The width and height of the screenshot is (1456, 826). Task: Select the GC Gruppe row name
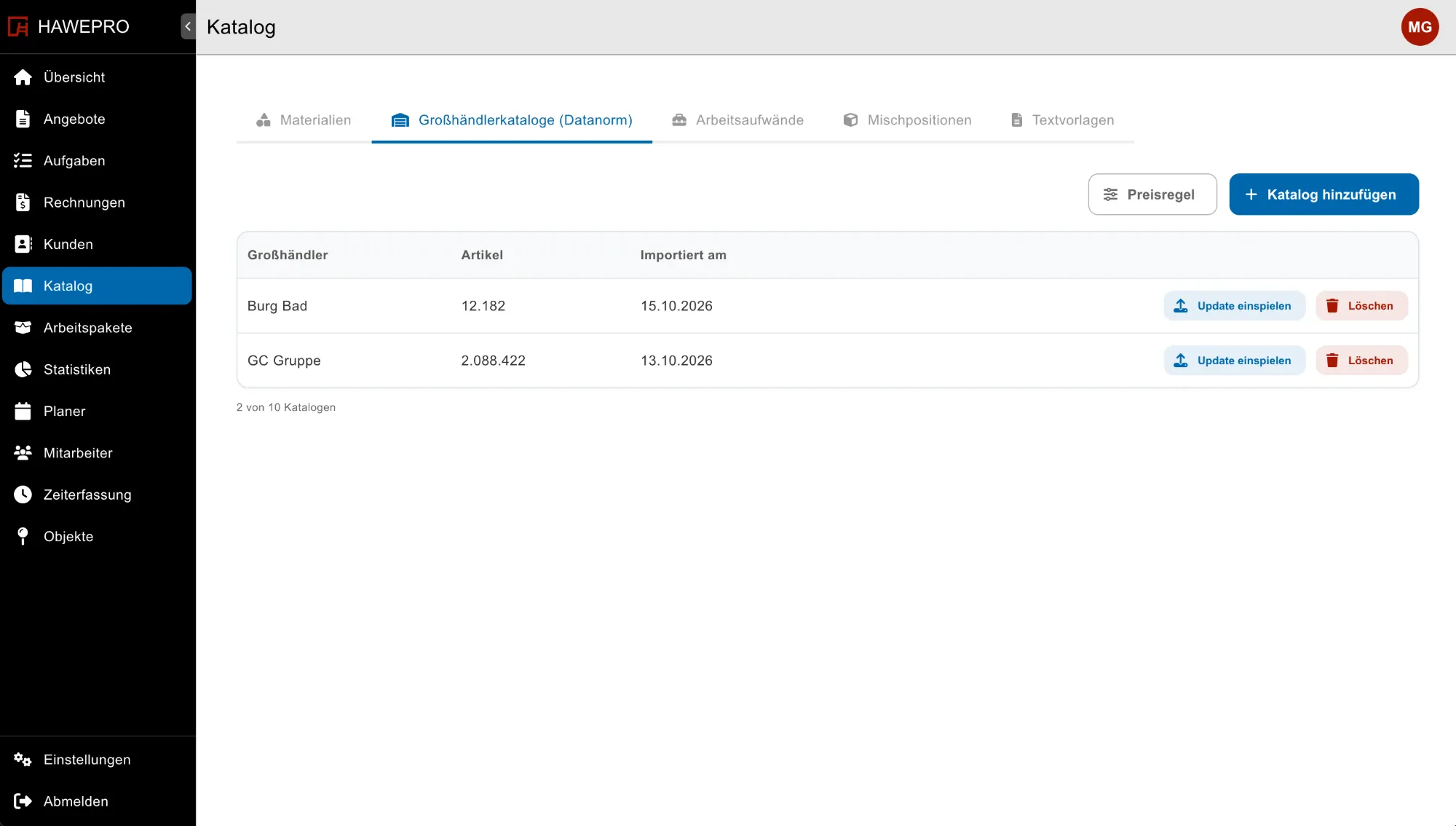coord(284,361)
